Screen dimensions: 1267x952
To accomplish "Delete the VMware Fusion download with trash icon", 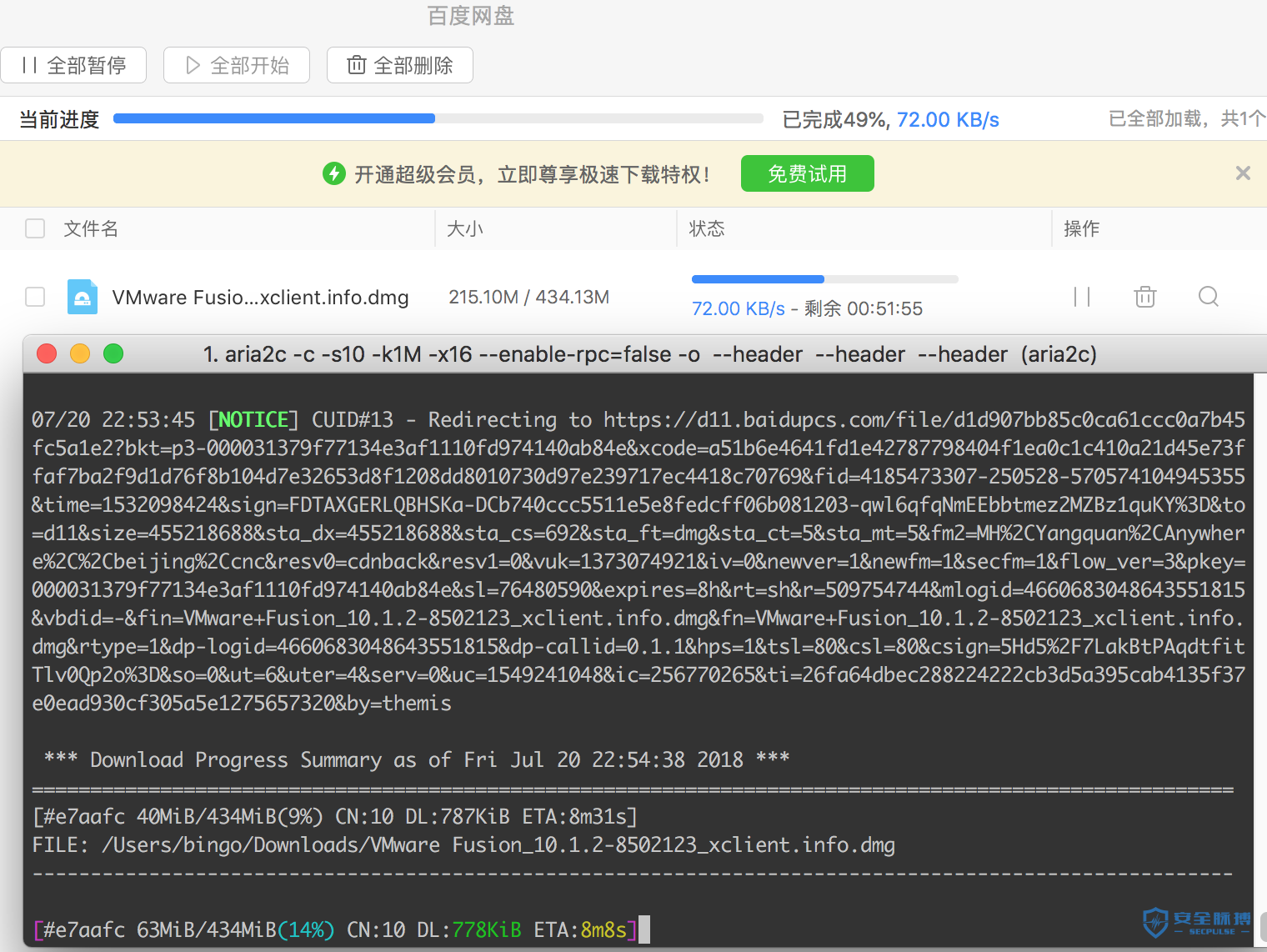I will click(1145, 297).
